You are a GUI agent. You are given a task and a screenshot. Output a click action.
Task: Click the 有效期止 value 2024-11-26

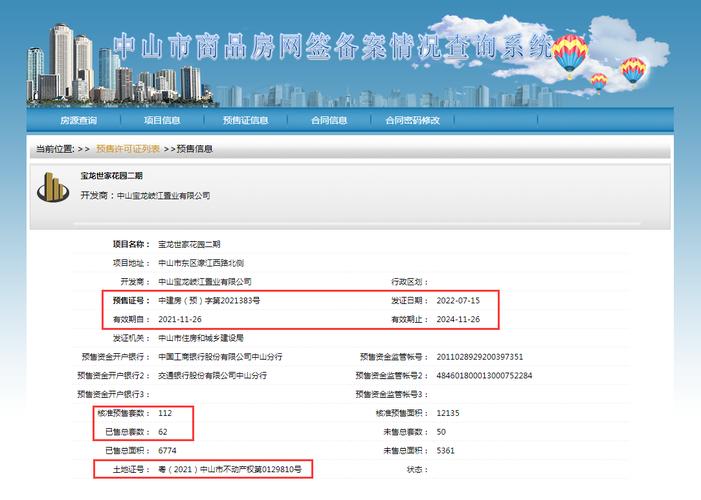pos(458,319)
